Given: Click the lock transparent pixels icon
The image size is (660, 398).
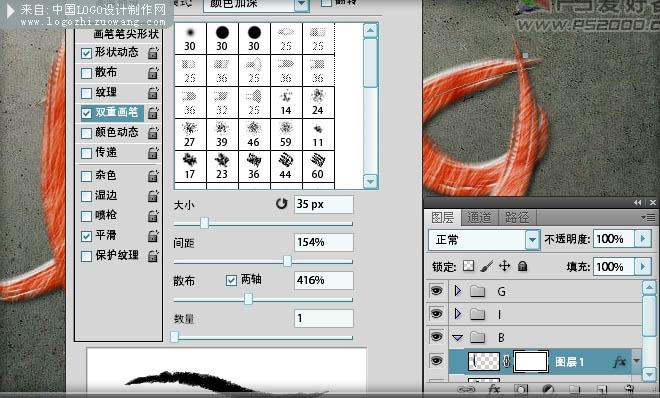Looking at the screenshot, I should pos(468,266).
